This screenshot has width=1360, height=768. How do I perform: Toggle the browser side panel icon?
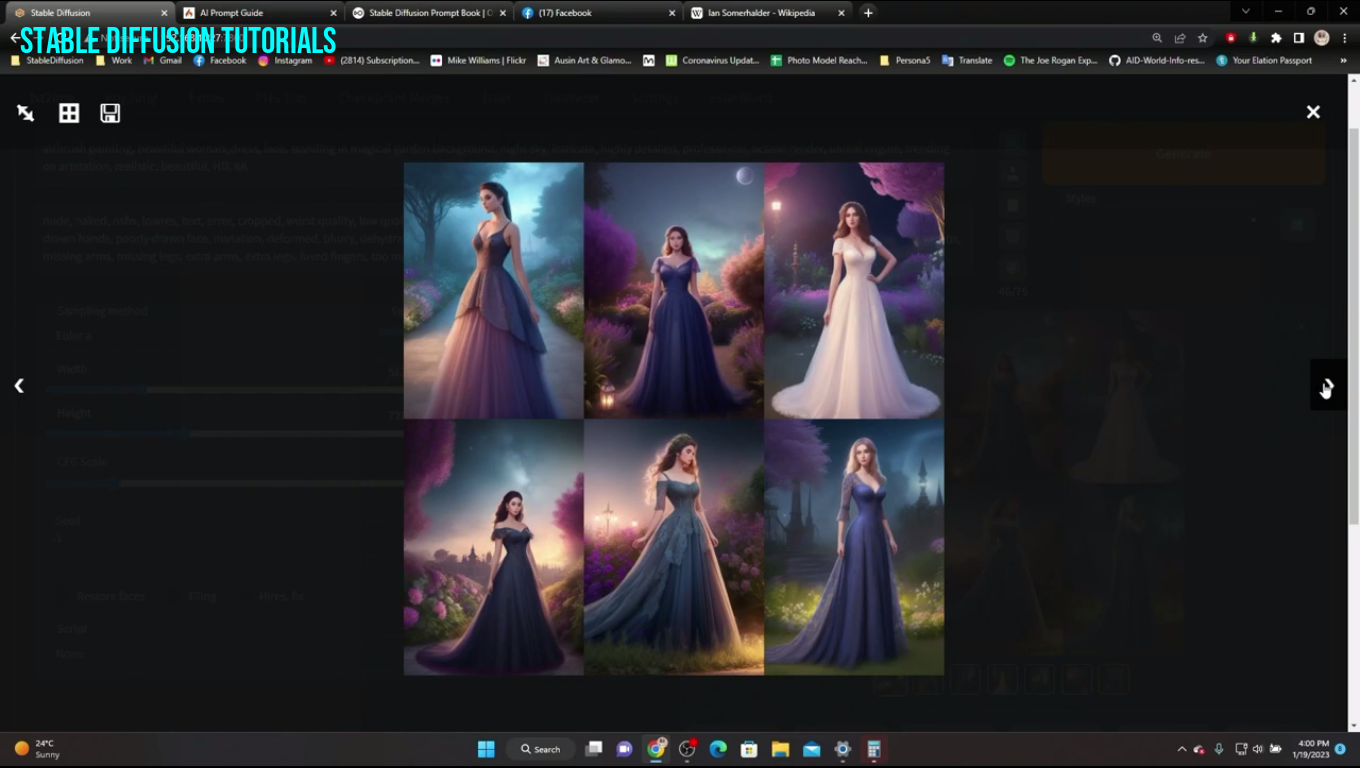click(x=1298, y=38)
